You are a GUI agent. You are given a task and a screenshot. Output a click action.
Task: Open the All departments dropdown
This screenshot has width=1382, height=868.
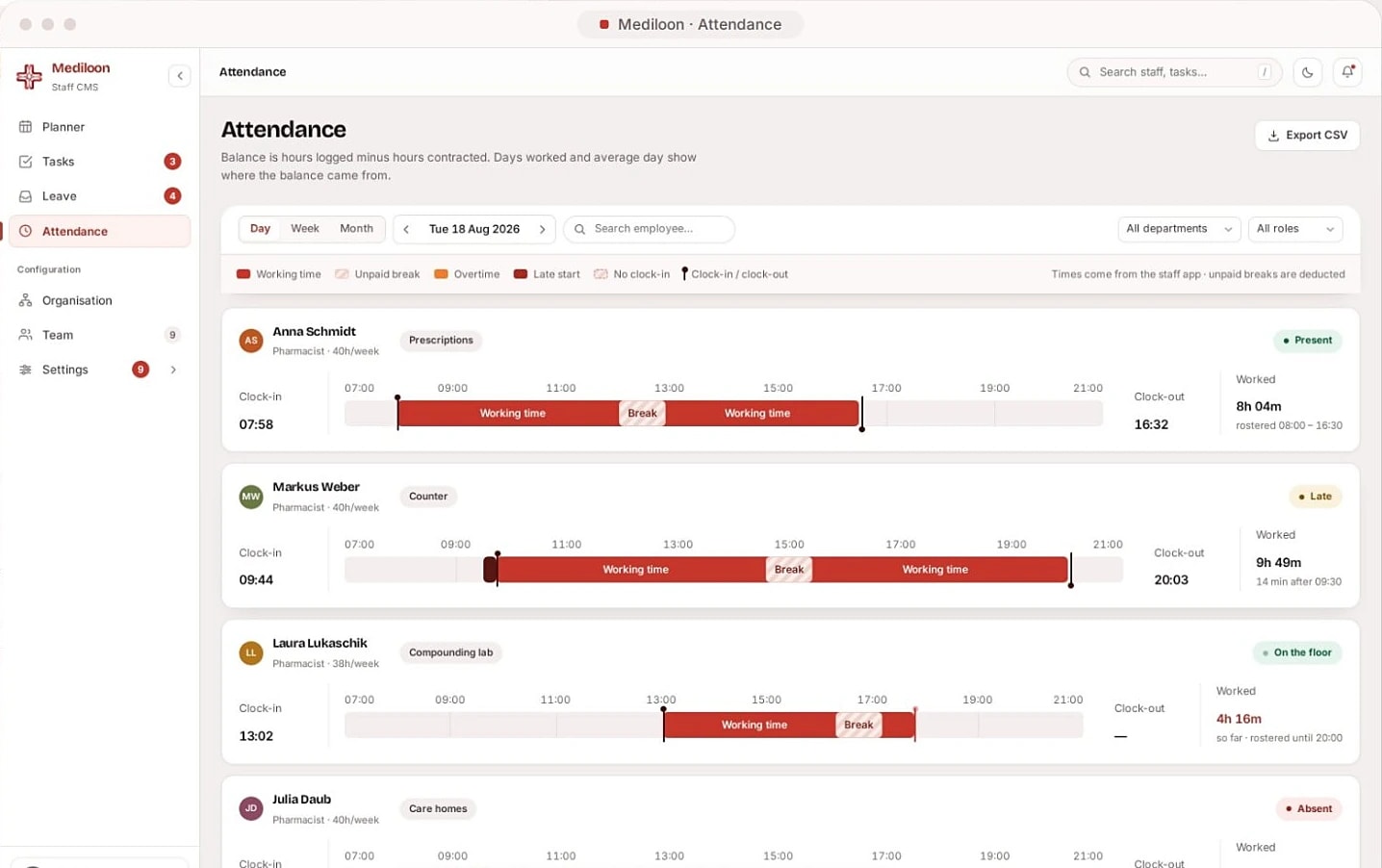(x=1179, y=229)
